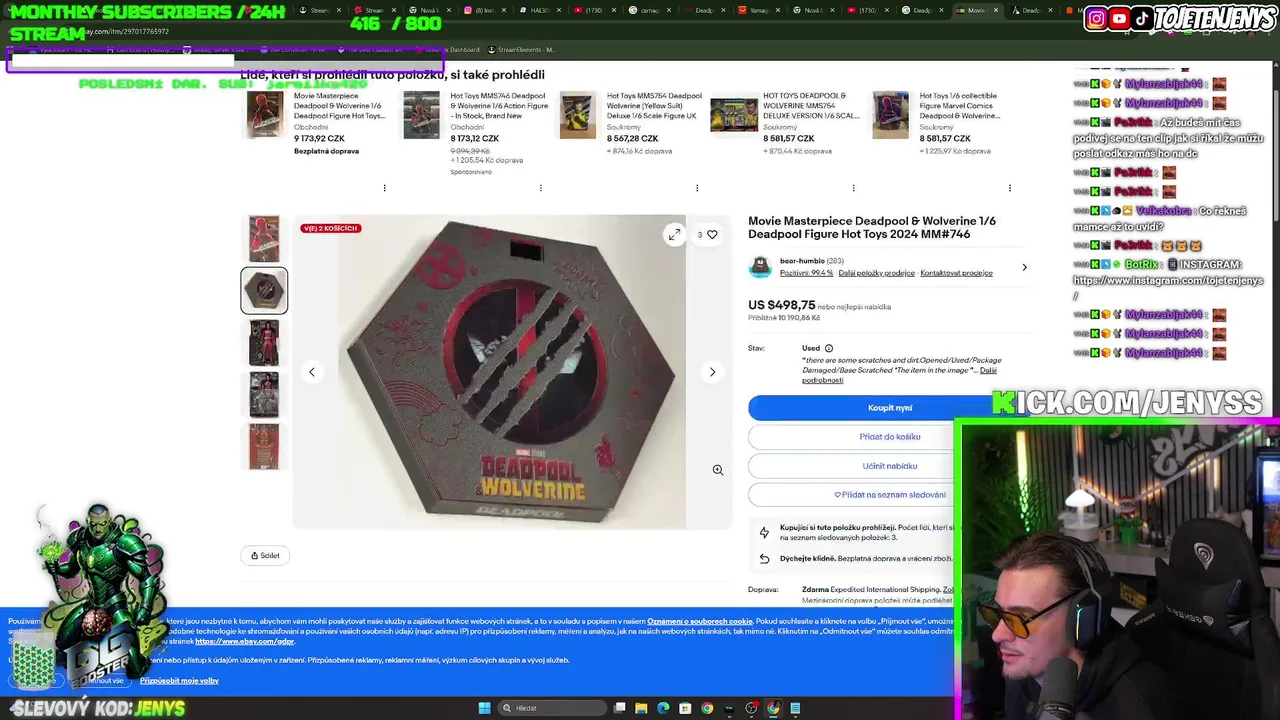Open File Explorer from the taskbar
The width and height of the screenshot is (1280, 720).
(641, 708)
